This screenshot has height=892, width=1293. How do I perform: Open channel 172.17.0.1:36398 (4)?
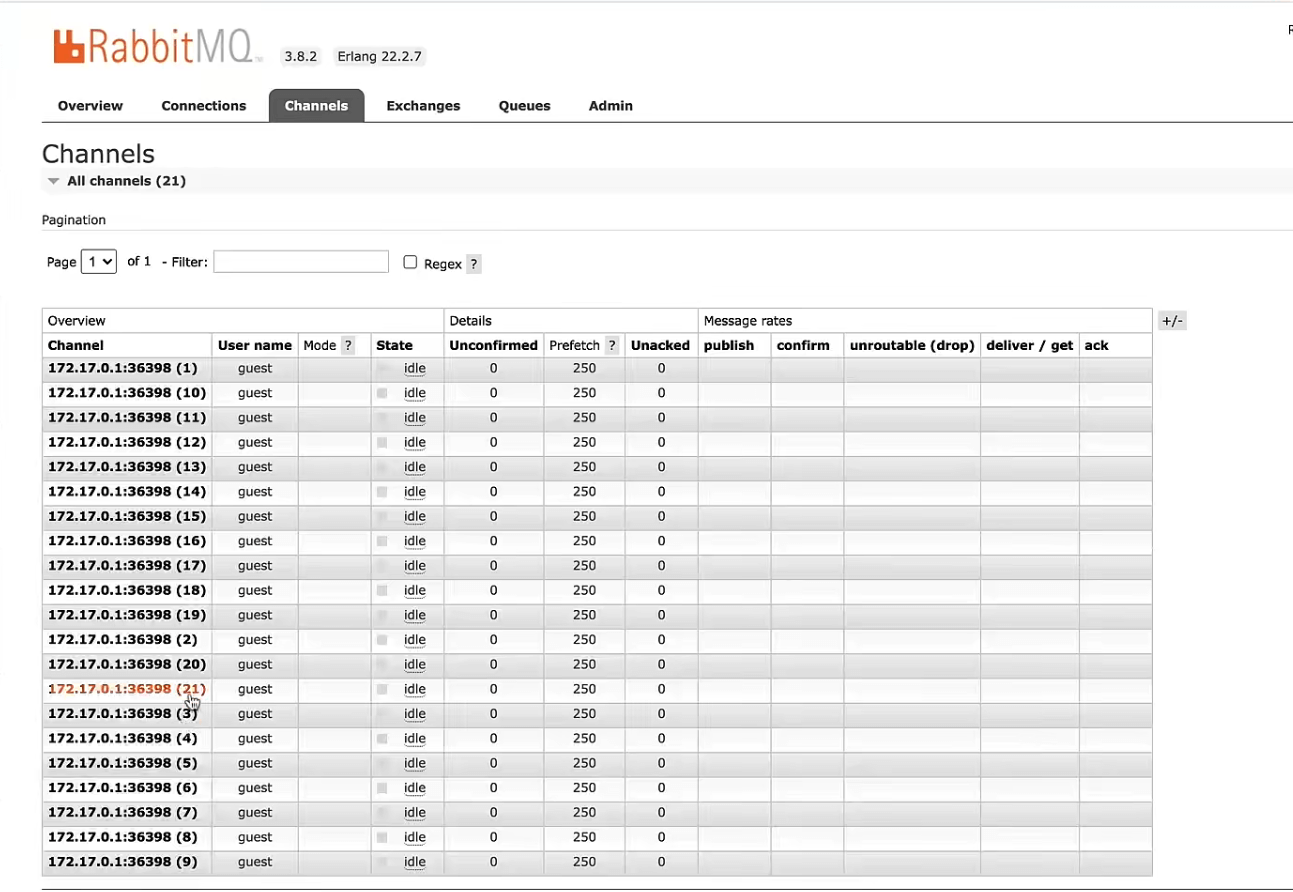pos(123,738)
